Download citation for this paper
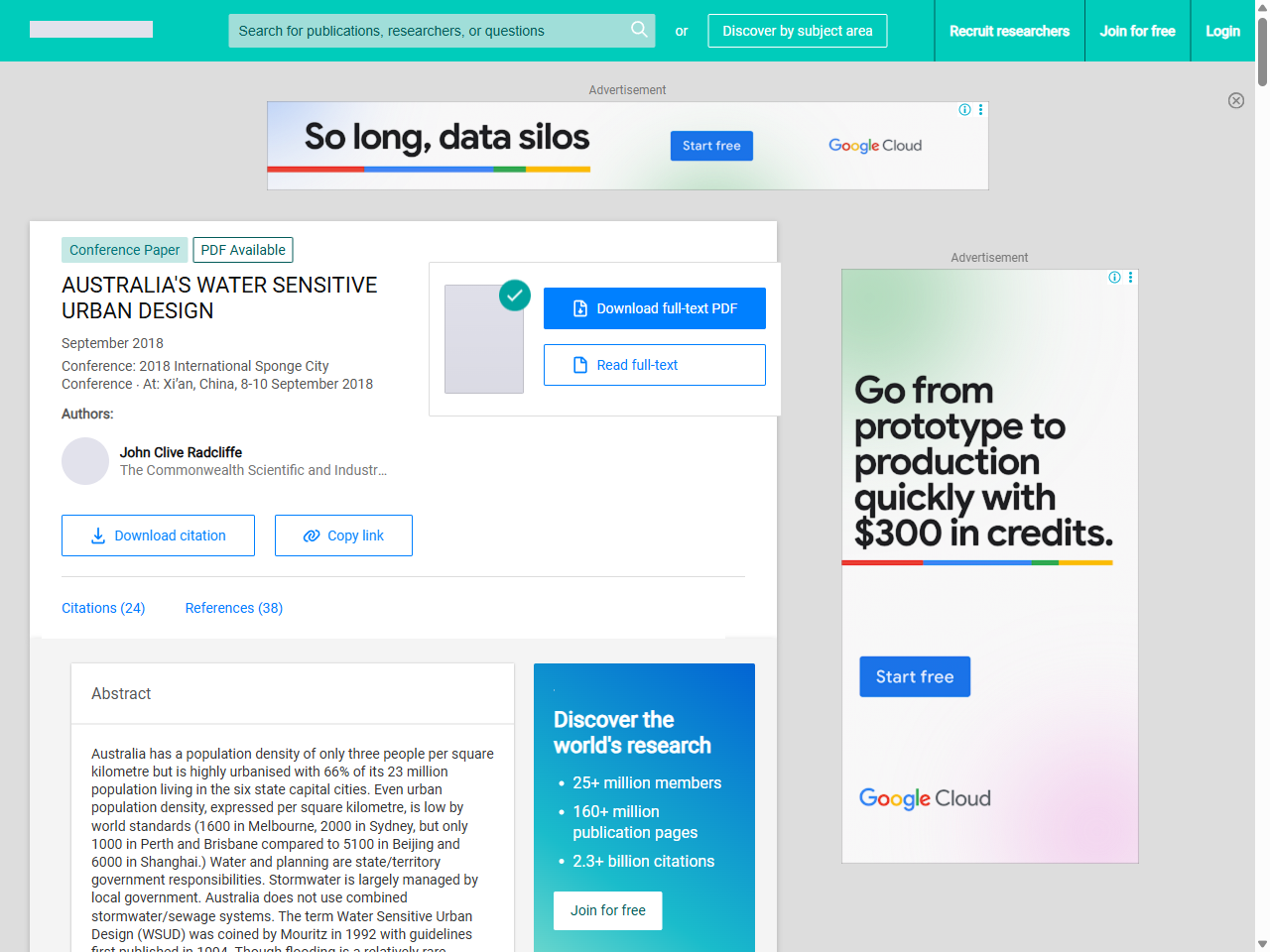 (158, 535)
